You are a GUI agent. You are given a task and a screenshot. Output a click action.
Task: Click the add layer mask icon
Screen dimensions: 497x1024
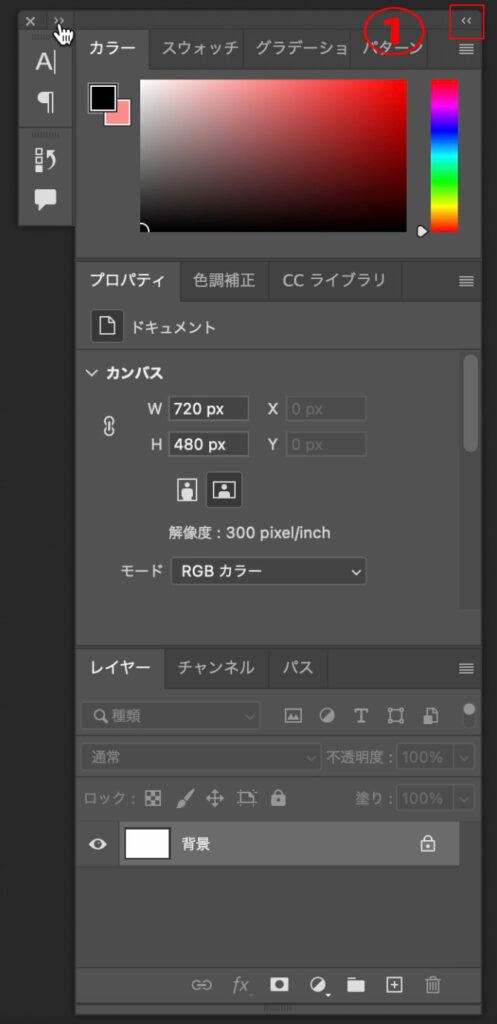tap(280, 984)
